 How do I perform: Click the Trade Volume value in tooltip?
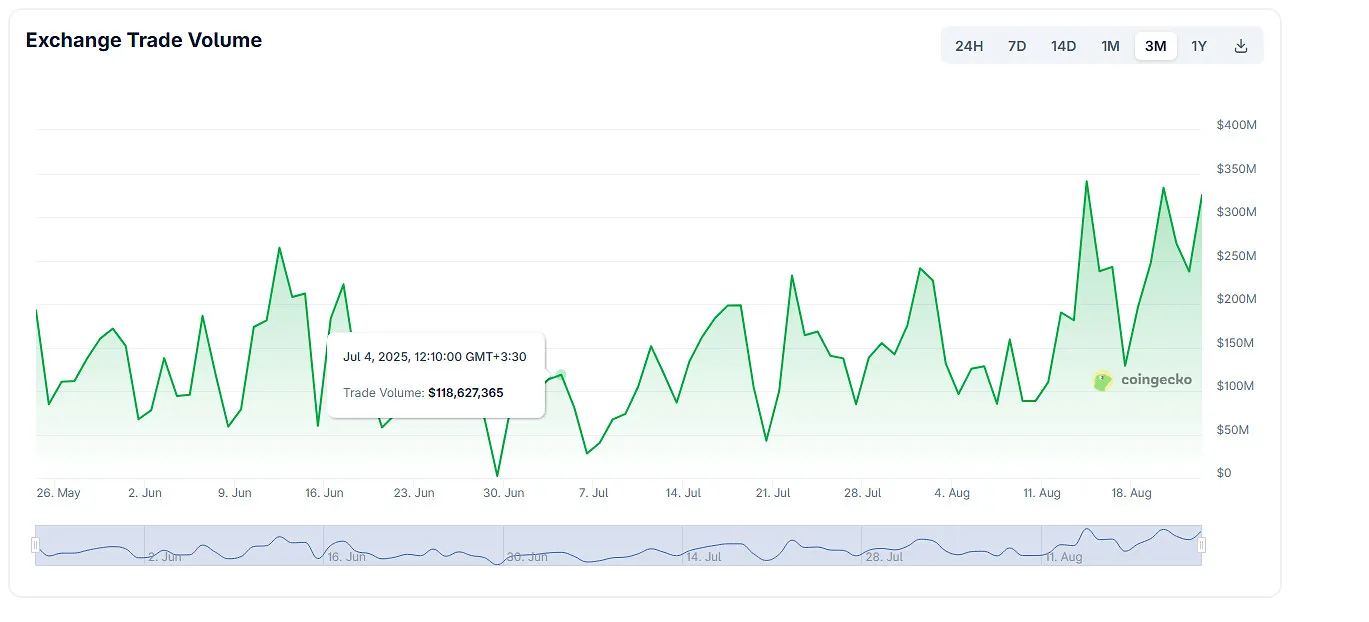465,393
